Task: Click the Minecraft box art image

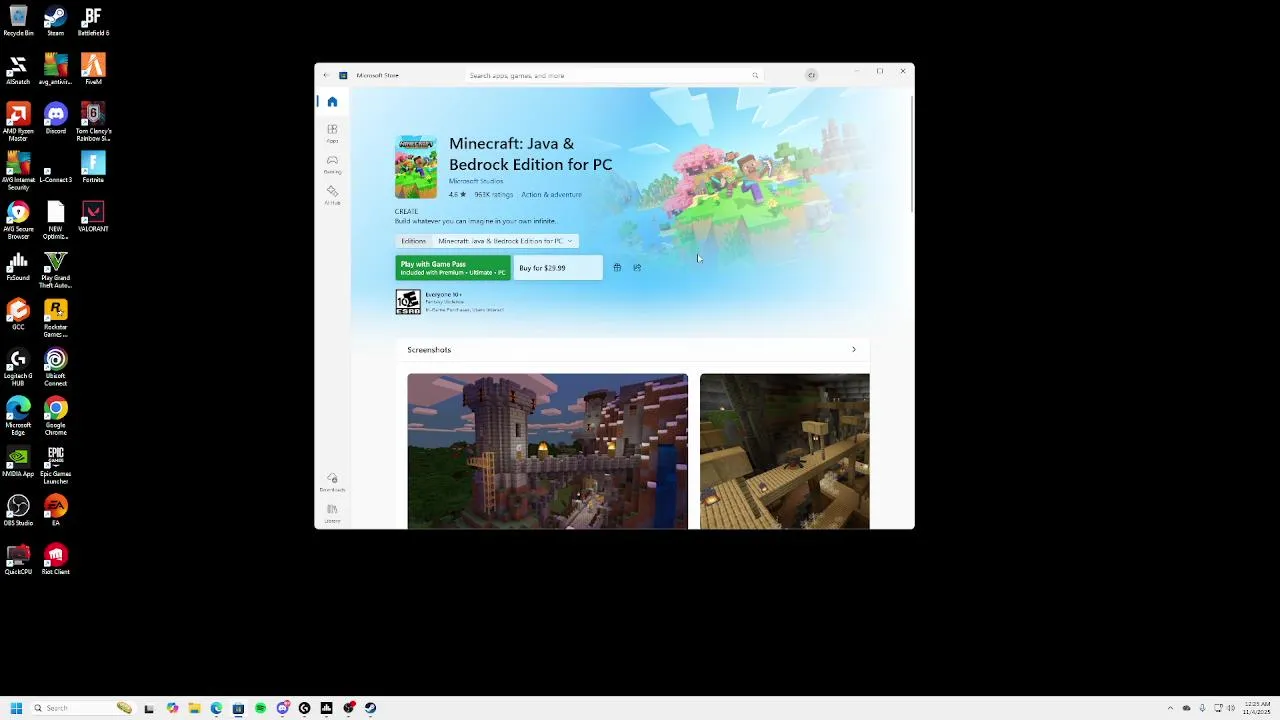Action: pos(416,167)
